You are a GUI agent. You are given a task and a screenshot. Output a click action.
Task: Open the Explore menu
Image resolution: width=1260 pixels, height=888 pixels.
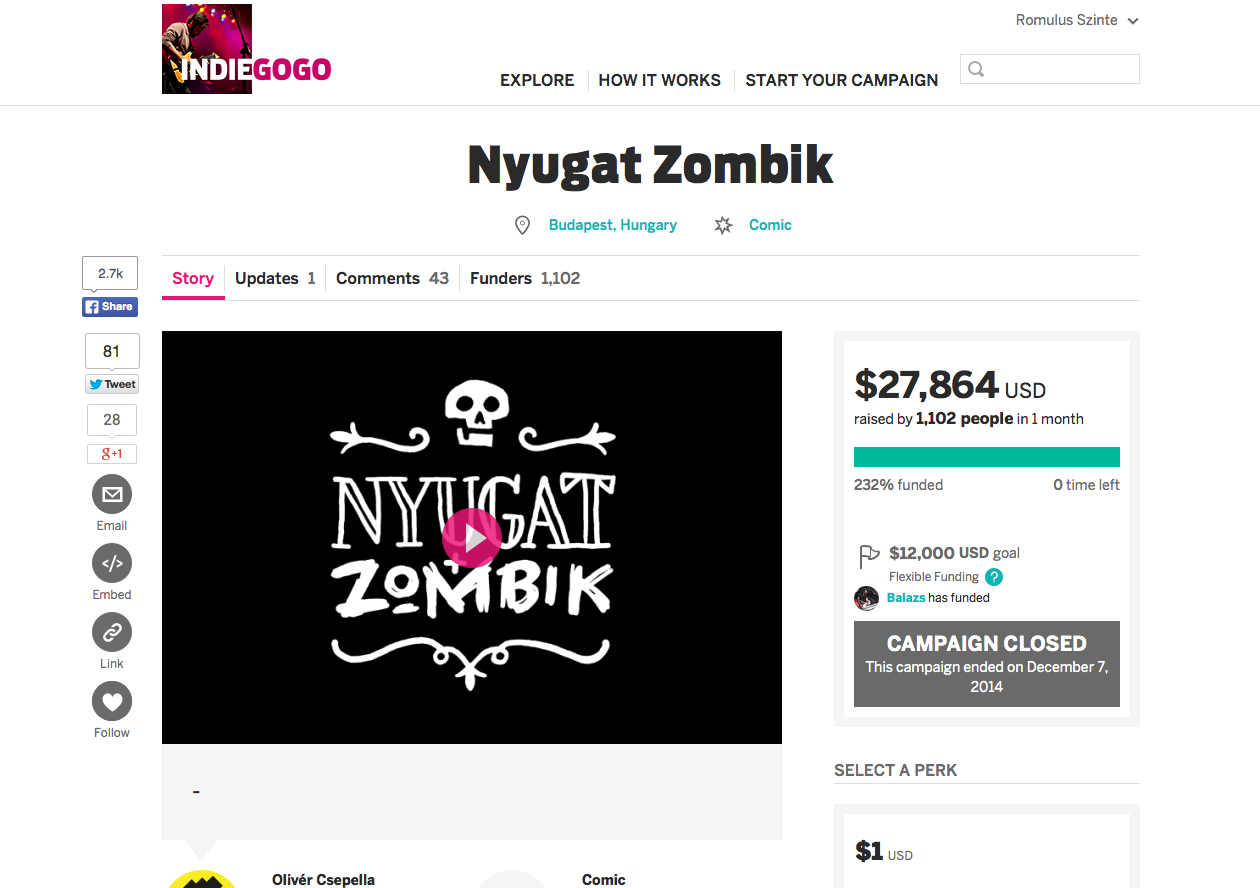pyautogui.click(x=537, y=80)
